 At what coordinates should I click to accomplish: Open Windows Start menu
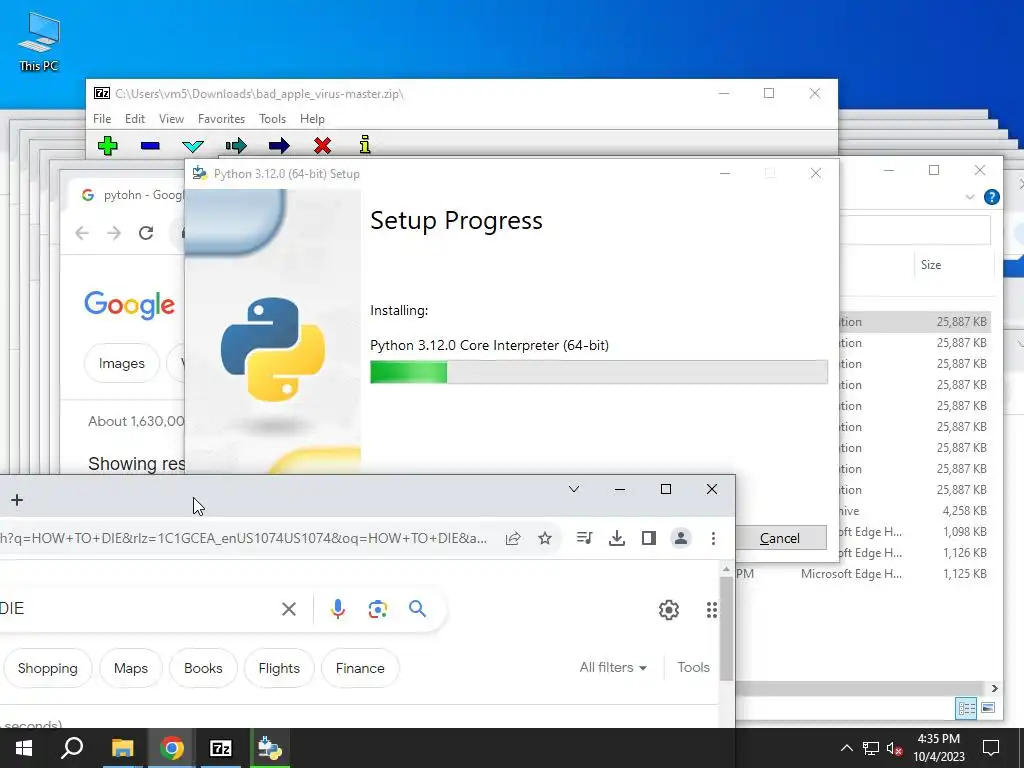click(24, 748)
